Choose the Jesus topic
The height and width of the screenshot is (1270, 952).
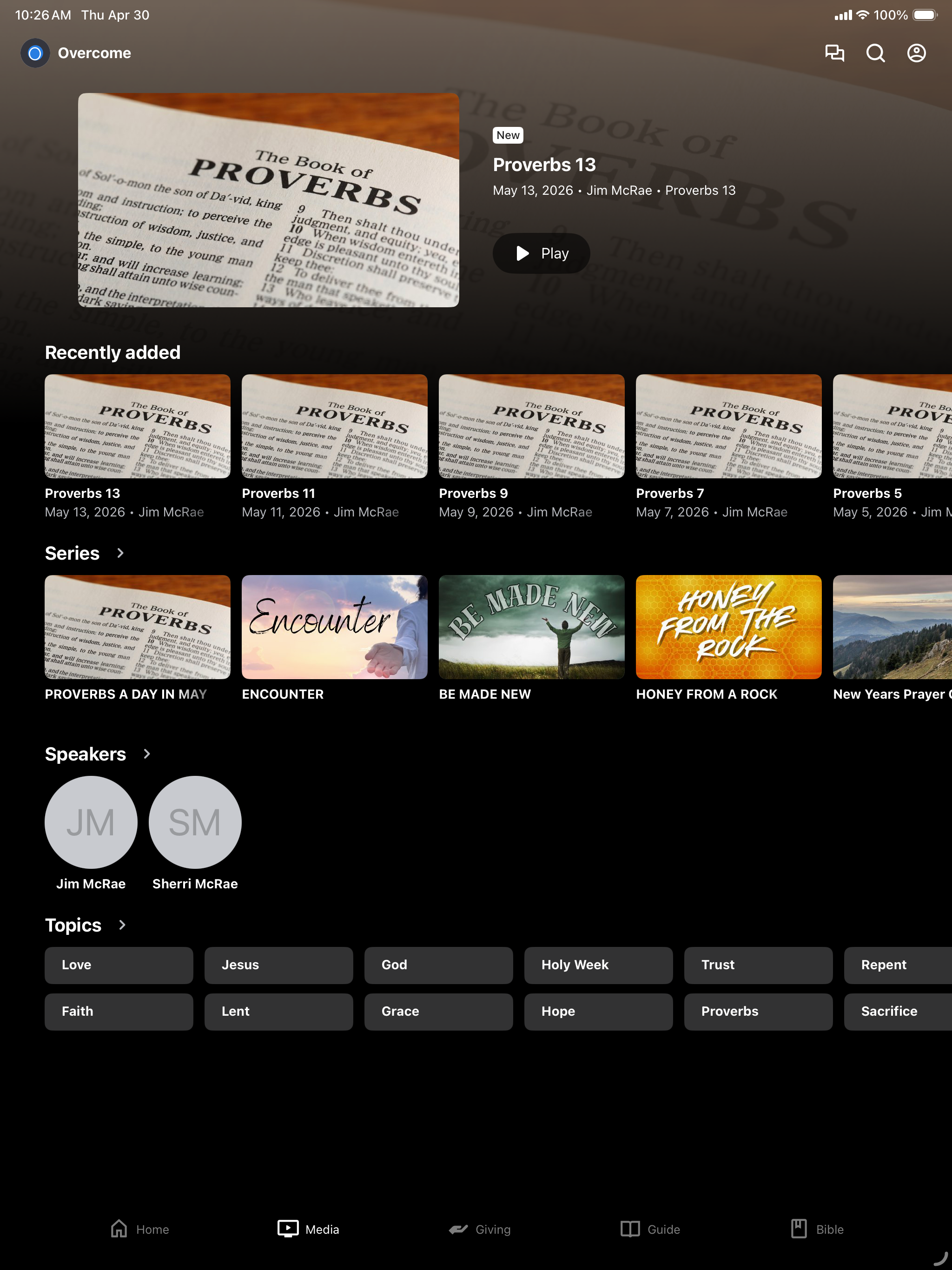[278, 965]
